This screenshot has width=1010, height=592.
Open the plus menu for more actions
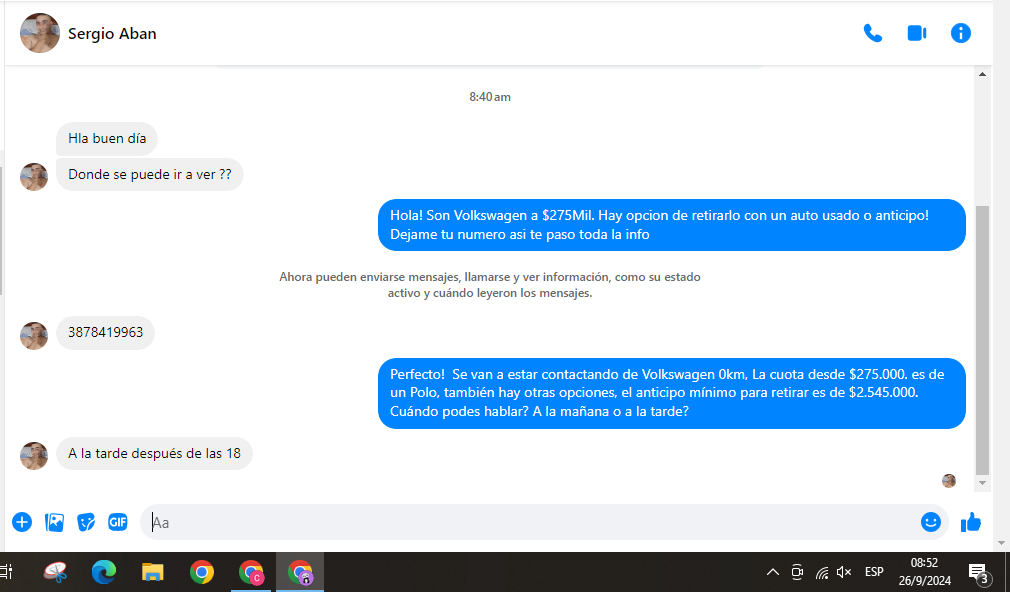[x=22, y=522]
